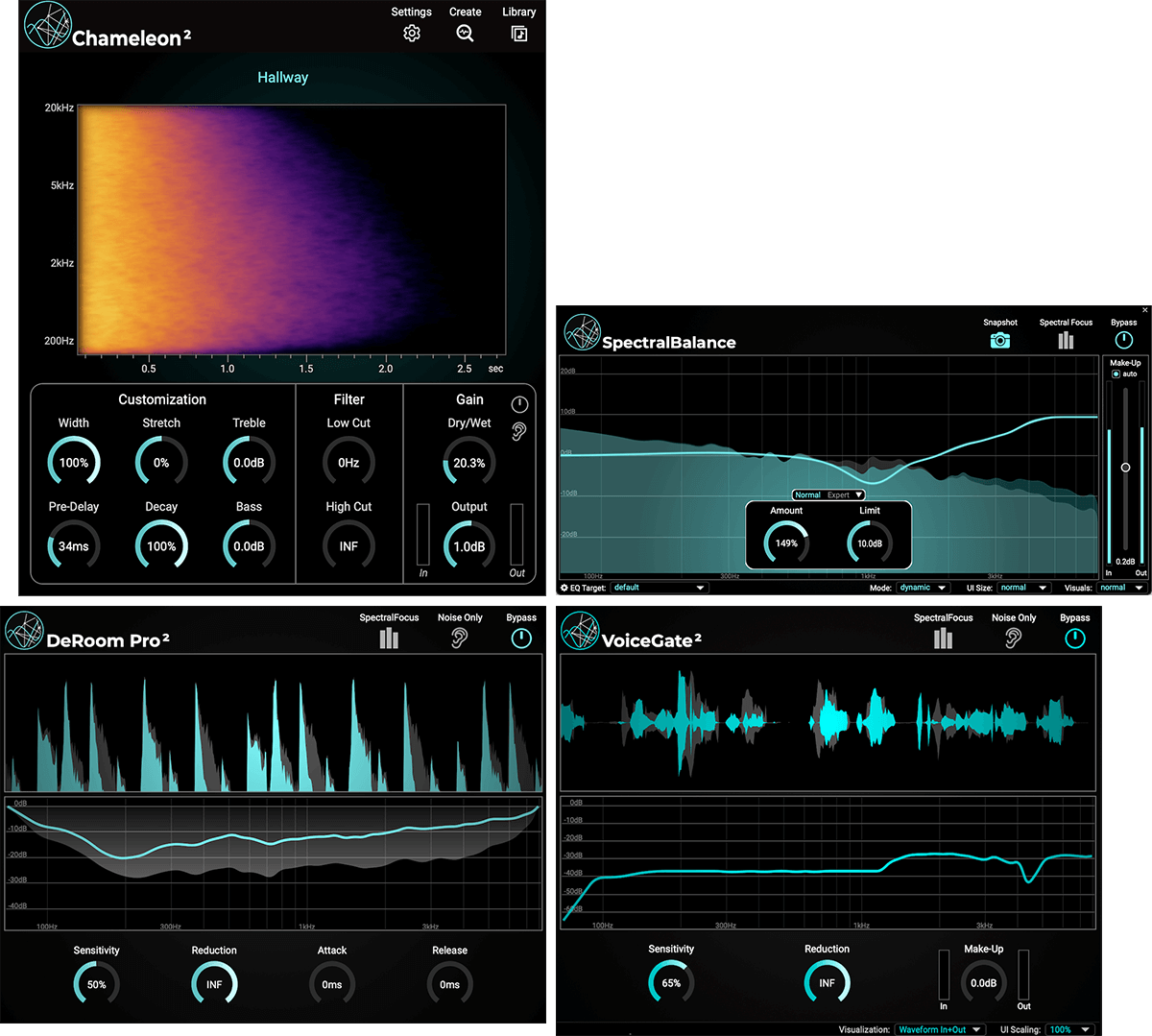This screenshot has width=1152, height=1036.
Task: Click the VoiceGate Out level meter
Action: pyautogui.click(x=1023, y=976)
